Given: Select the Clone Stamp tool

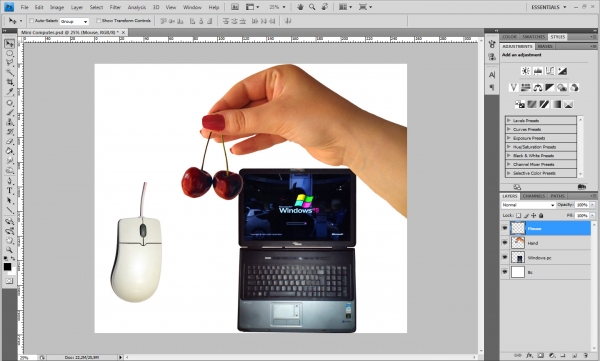Looking at the screenshot, I should pyautogui.click(x=9, y=122).
